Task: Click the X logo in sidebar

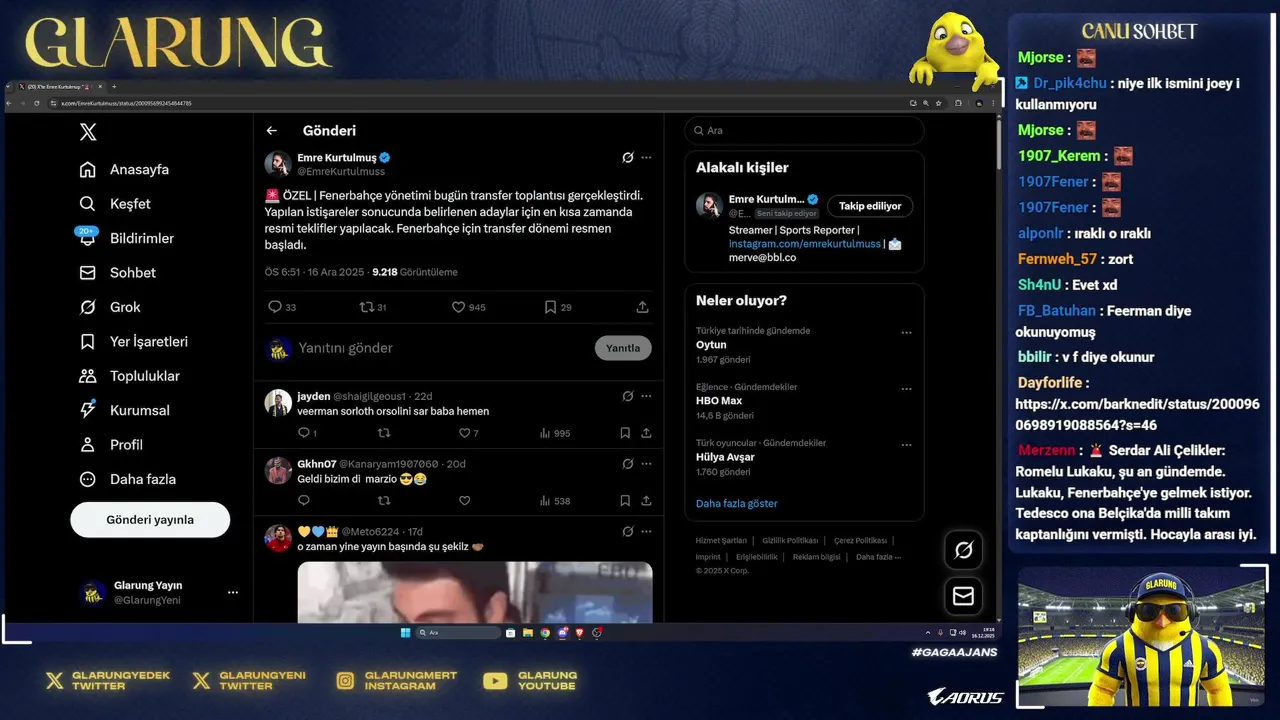Action: (x=88, y=132)
